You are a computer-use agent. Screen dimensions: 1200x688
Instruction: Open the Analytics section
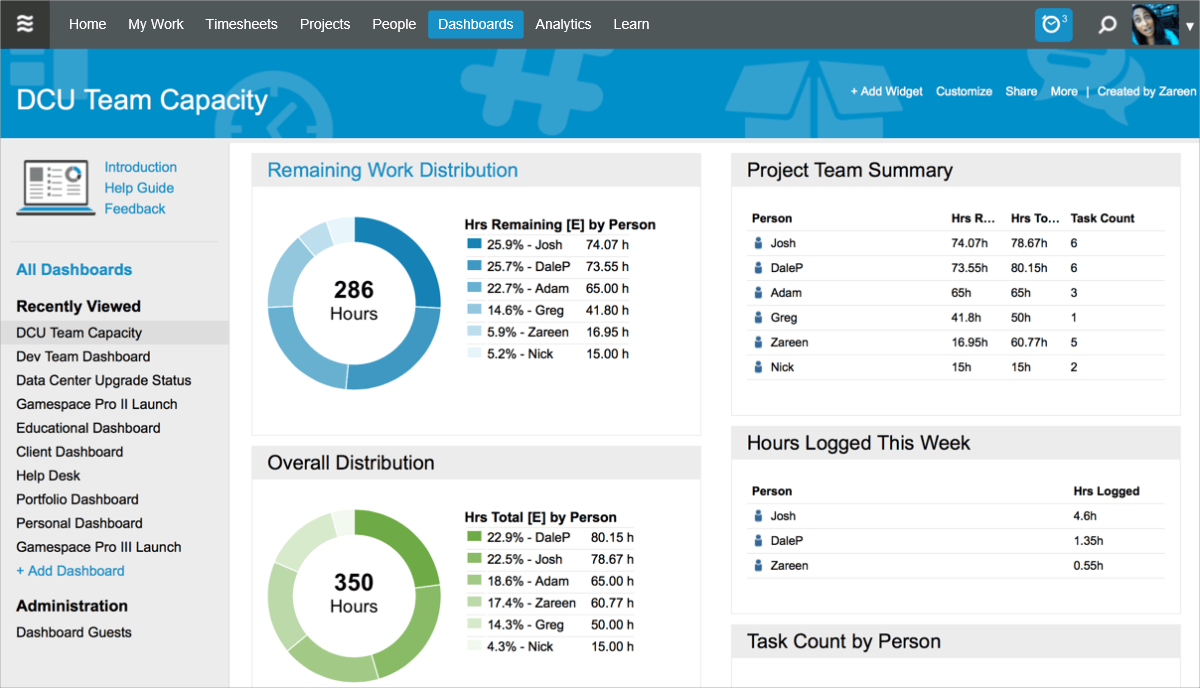pos(563,24)
